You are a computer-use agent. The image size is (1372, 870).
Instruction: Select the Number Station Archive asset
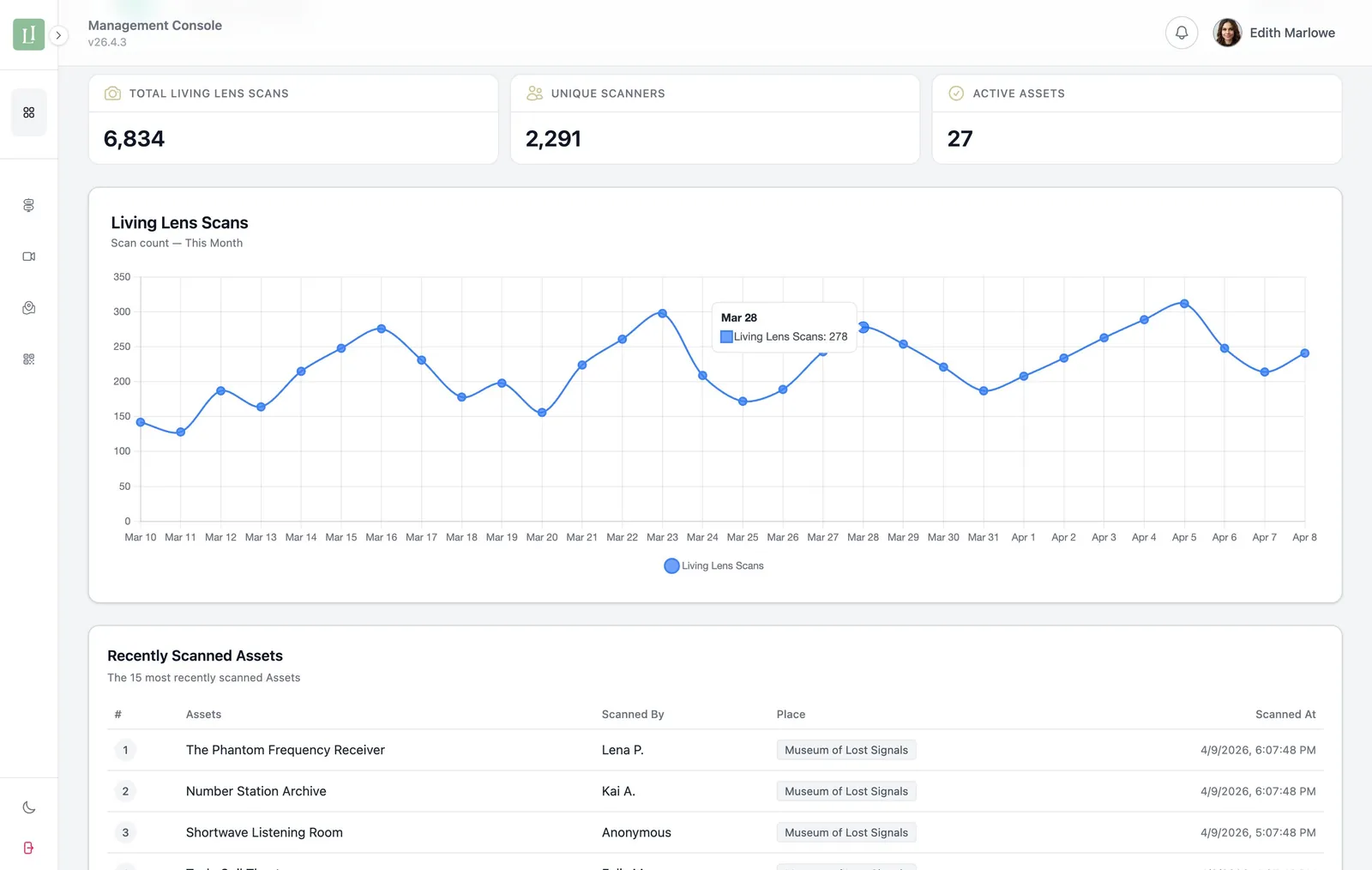[x=256, y=791]
